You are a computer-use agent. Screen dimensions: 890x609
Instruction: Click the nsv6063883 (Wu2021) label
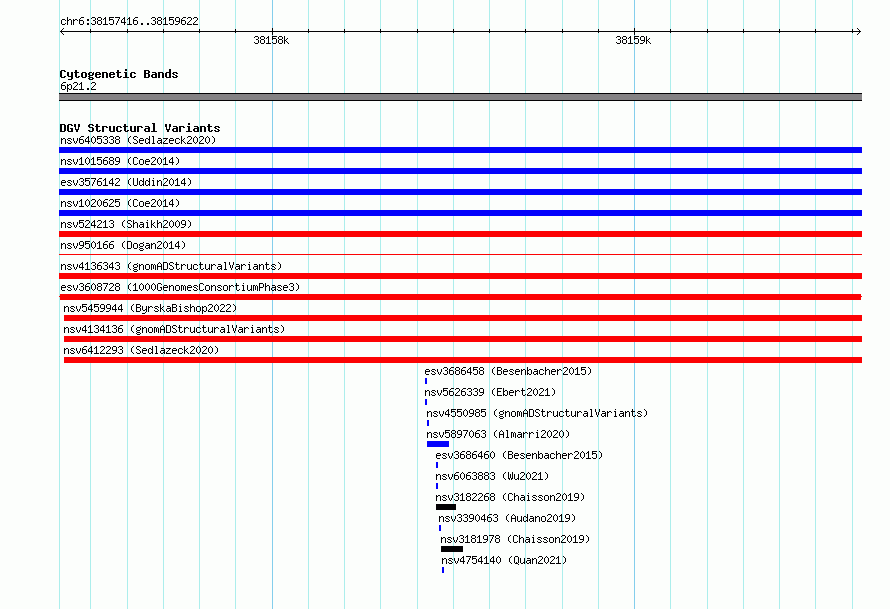492,476
